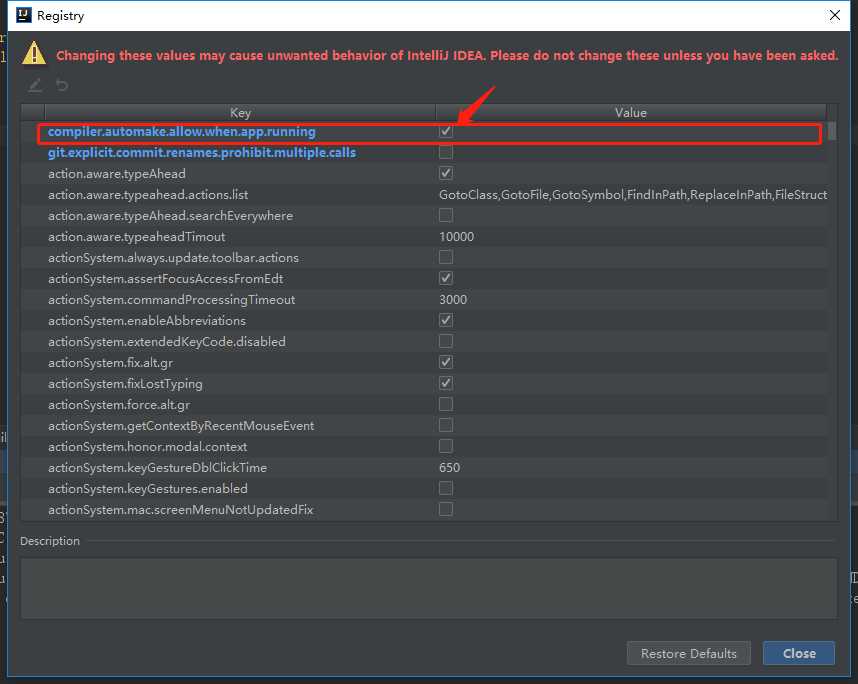Enable actionSystem.force.alt.gr checkbox

point(446,404)
